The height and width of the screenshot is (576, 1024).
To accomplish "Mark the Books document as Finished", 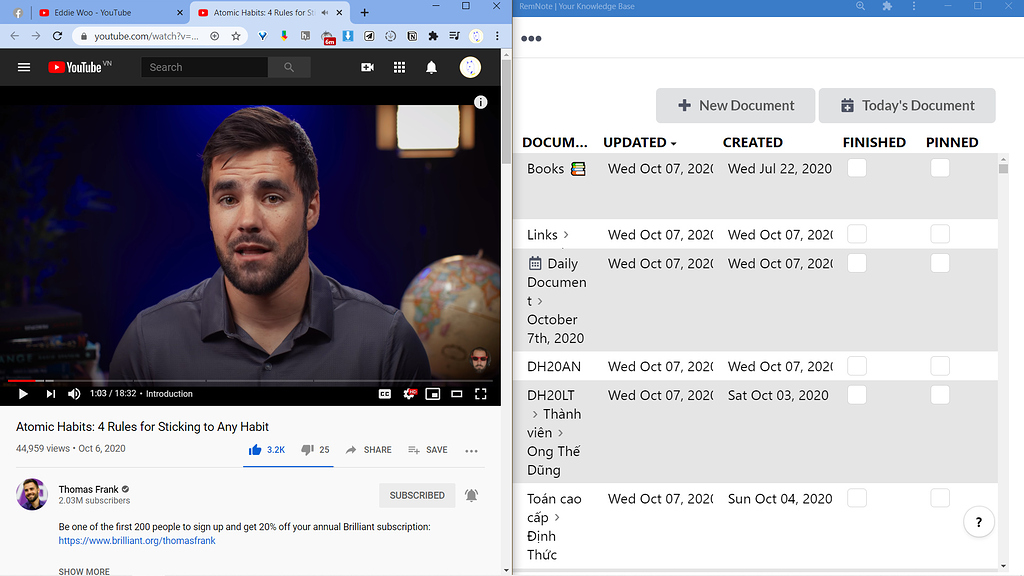I will 857,168.
